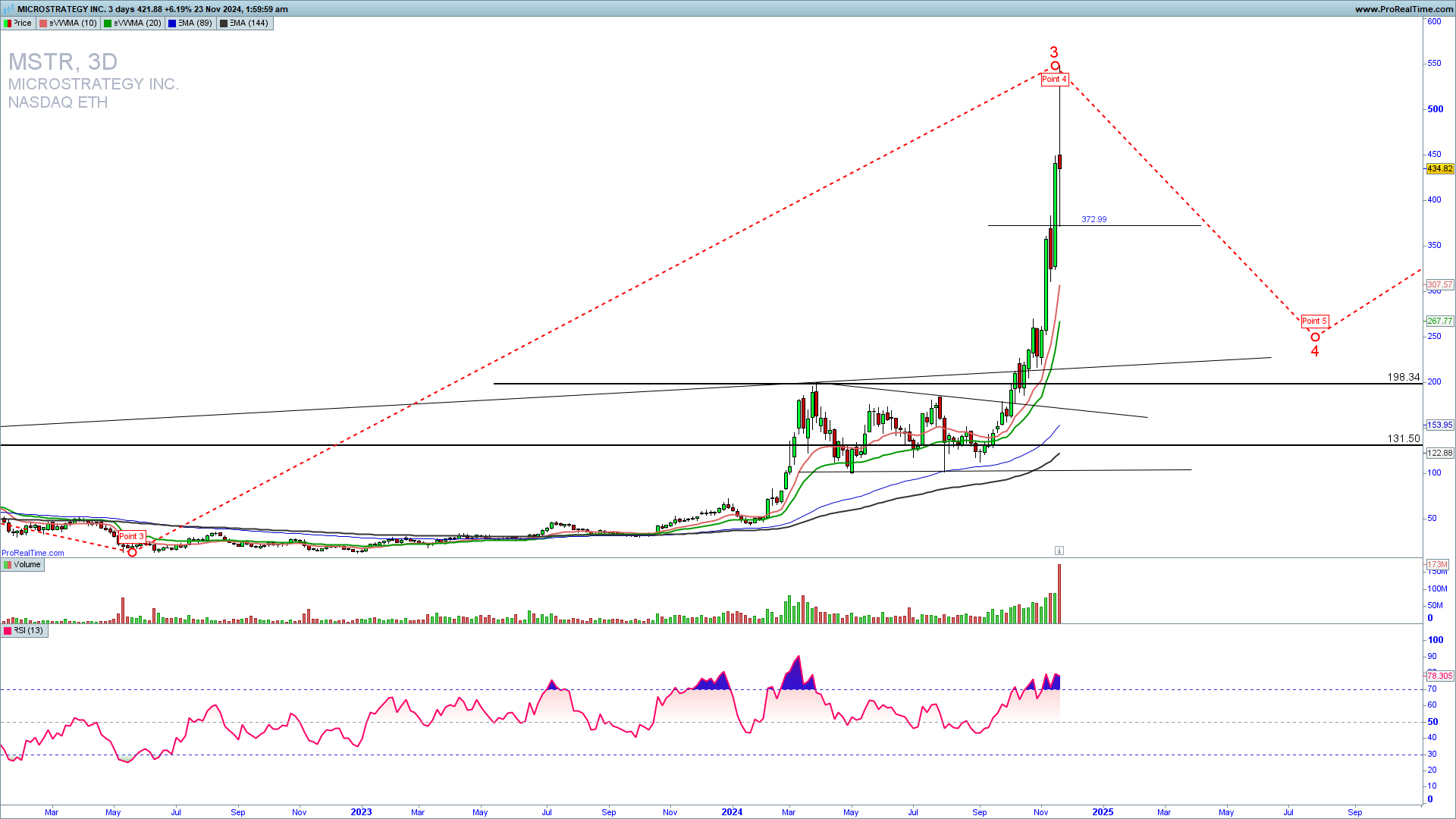
Task: Open the EMA (144) indicator label
Action: point(244,24)
